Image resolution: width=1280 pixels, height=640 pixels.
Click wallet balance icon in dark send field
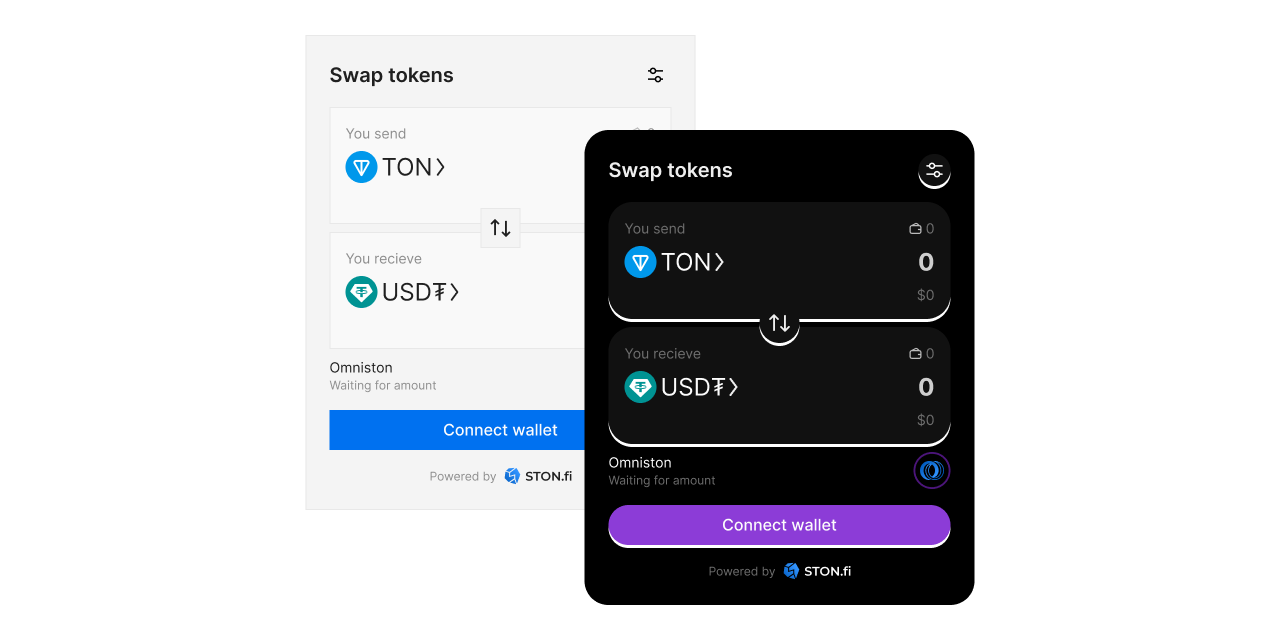[x=915, y=229]
